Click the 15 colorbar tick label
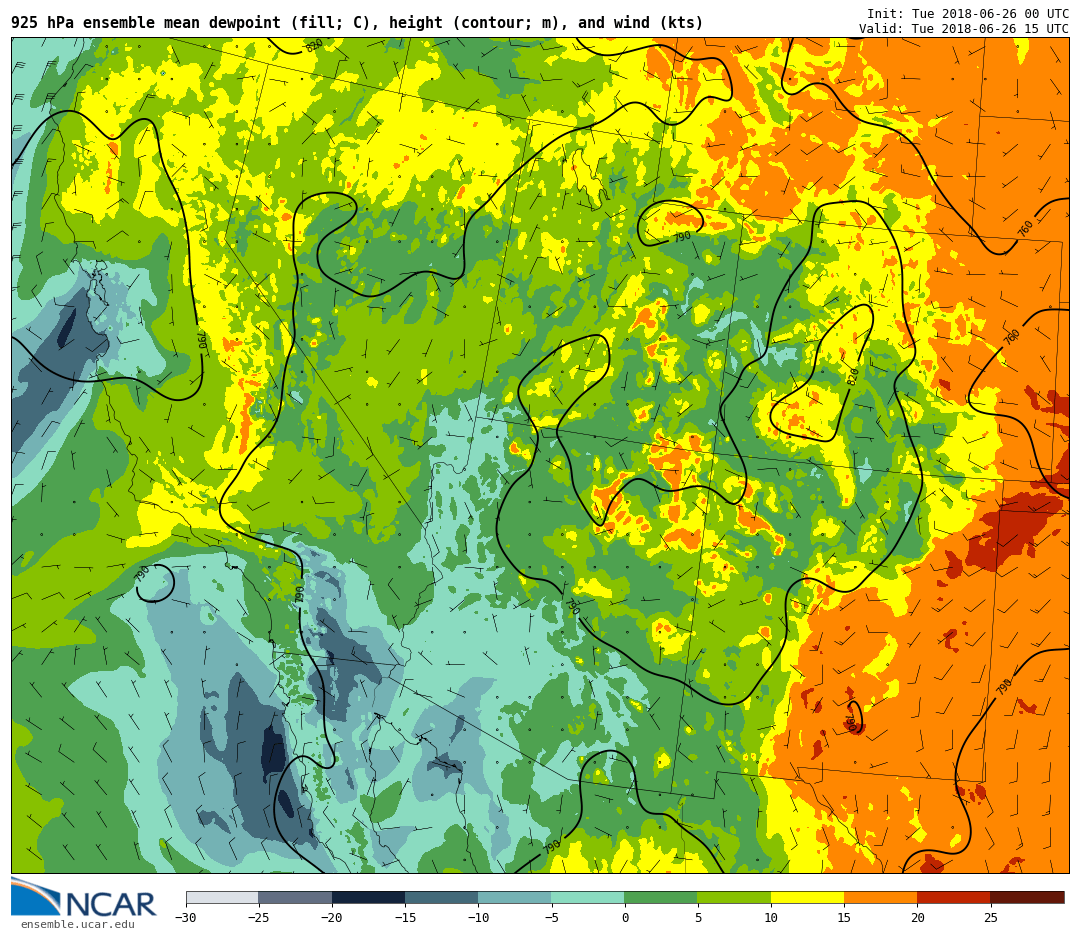The height and width of the screenshot is (936, 1080). [x=844, y=917]
